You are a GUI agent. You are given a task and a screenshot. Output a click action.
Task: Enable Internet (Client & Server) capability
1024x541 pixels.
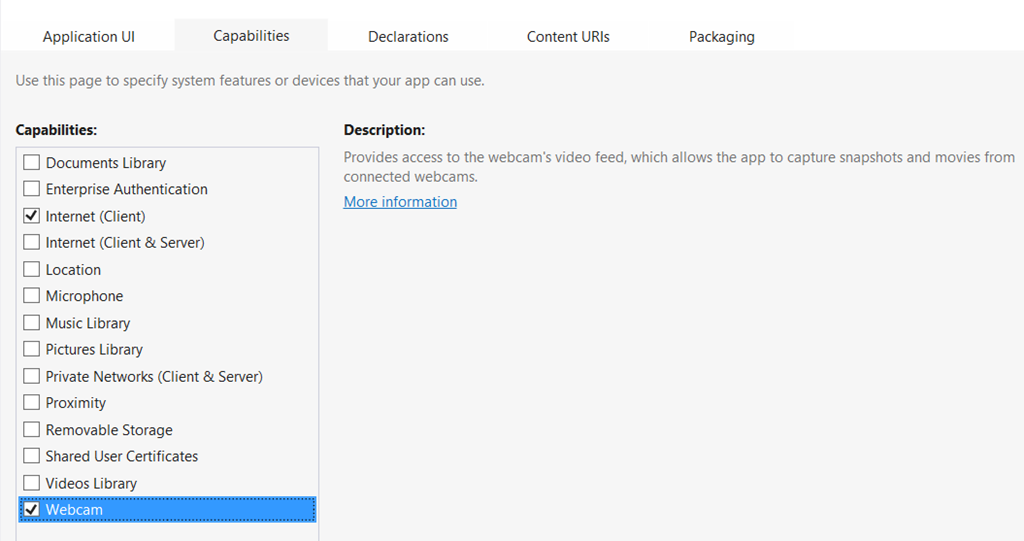tap(32, 243)
